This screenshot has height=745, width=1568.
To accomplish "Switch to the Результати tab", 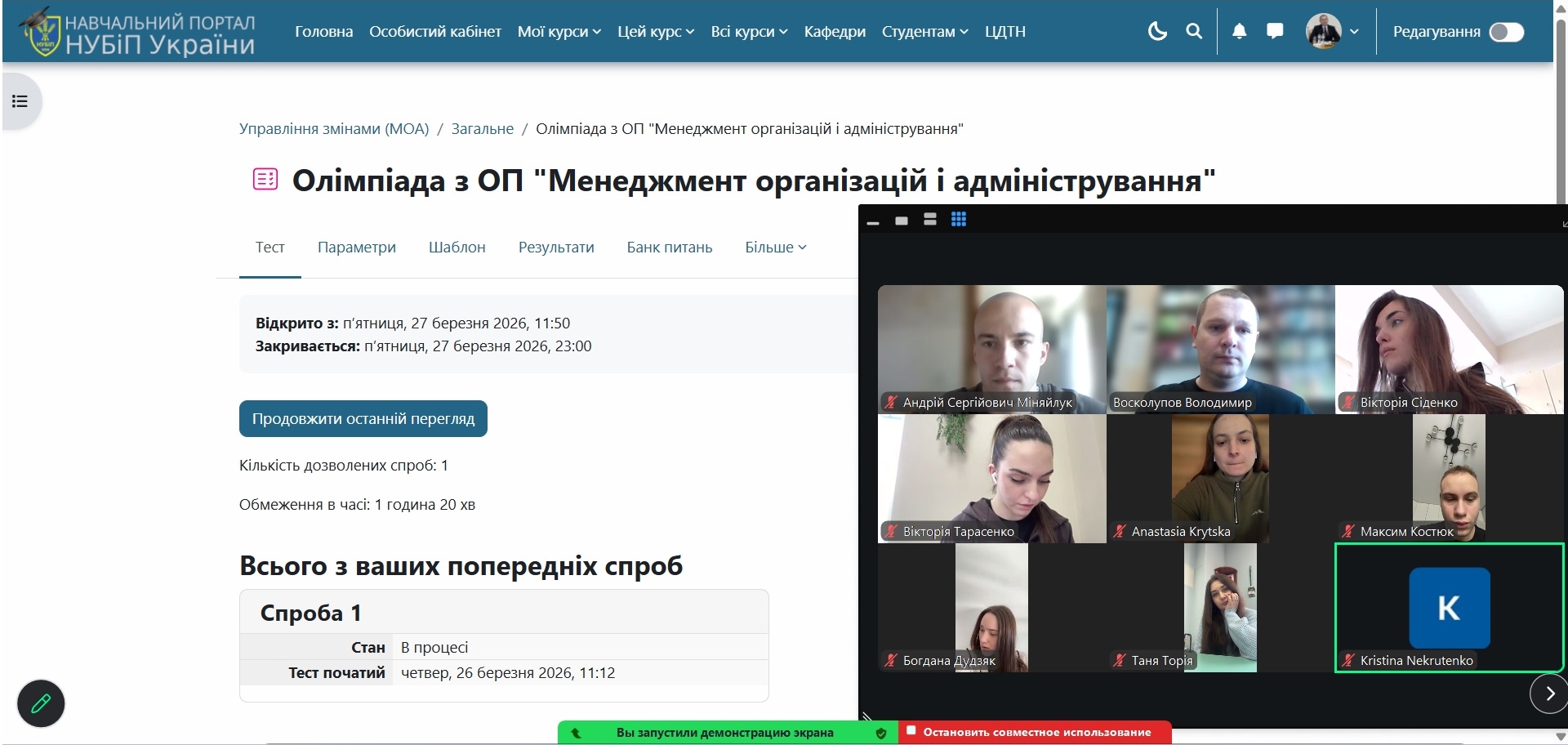I will [556, 247].
